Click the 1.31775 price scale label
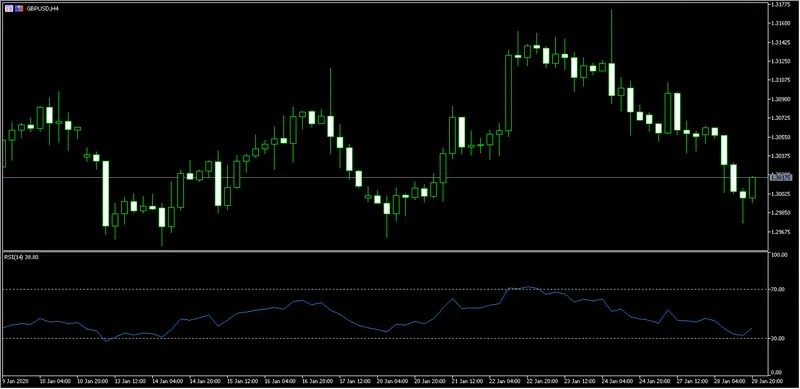This screenshot has height=389, width=800. [783, 5]
